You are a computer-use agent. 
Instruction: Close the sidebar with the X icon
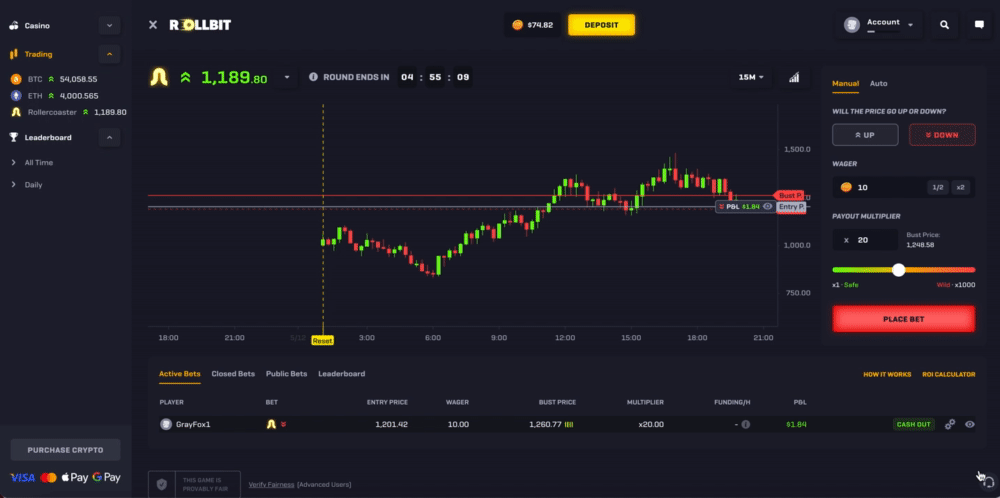click(x=152, y=25)
